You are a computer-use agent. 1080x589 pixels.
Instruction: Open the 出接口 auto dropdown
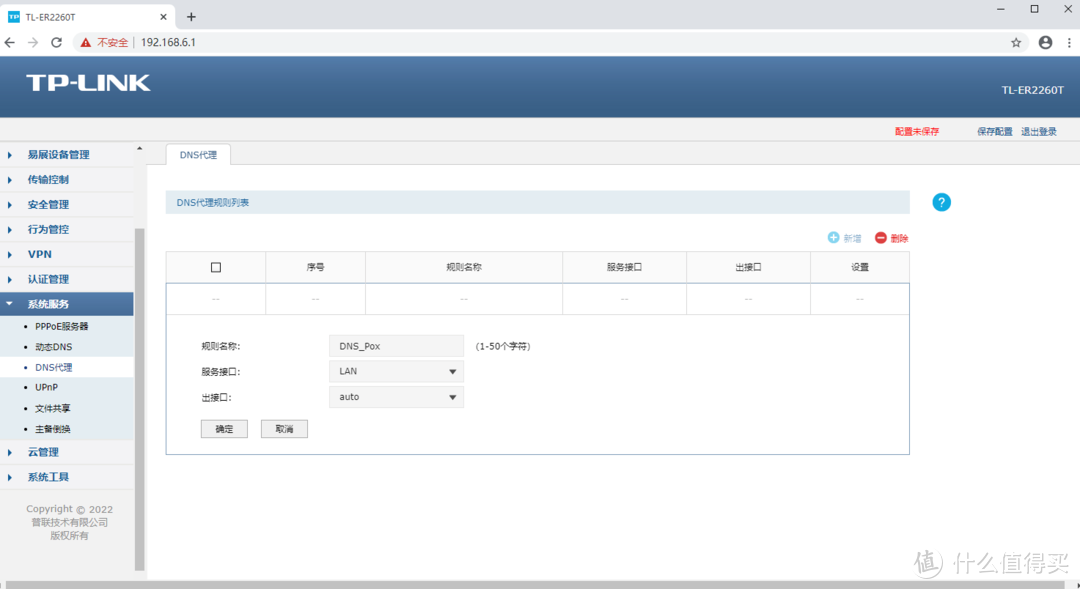[x=396, y=397]
